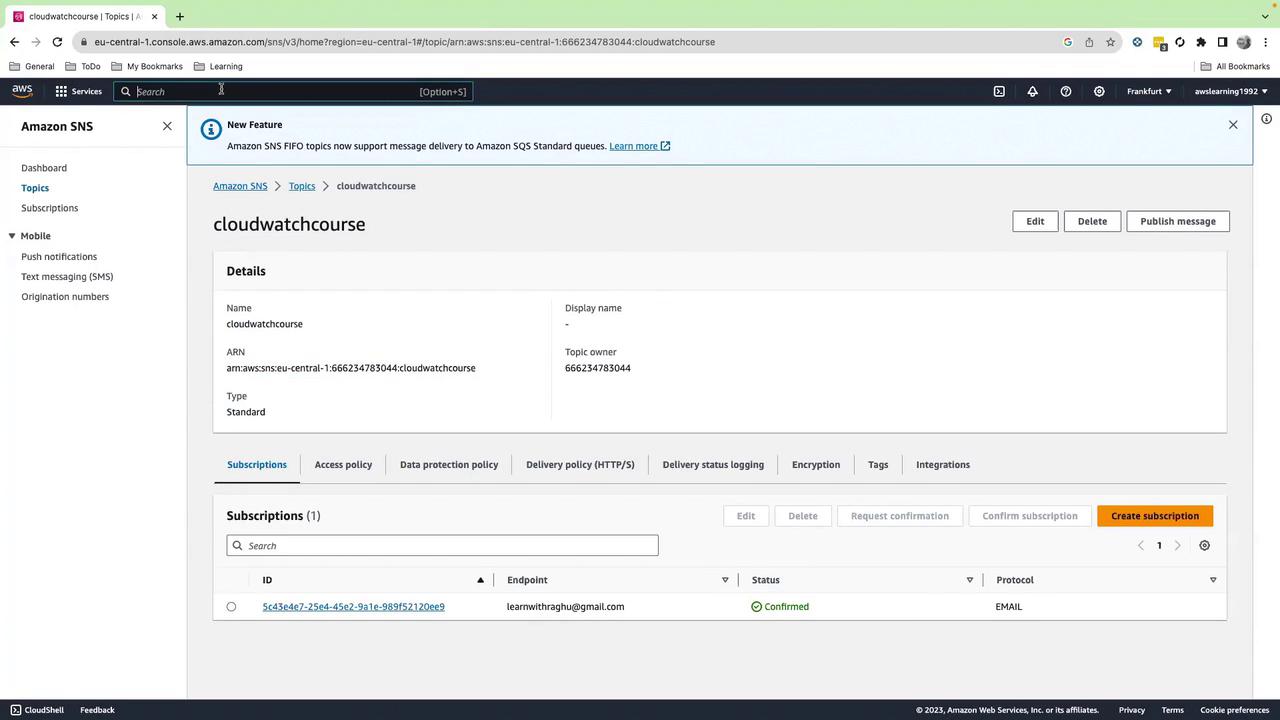Click the CloudShell icon in the footer
Screen dimensions: 1280x720
(15, 710)
